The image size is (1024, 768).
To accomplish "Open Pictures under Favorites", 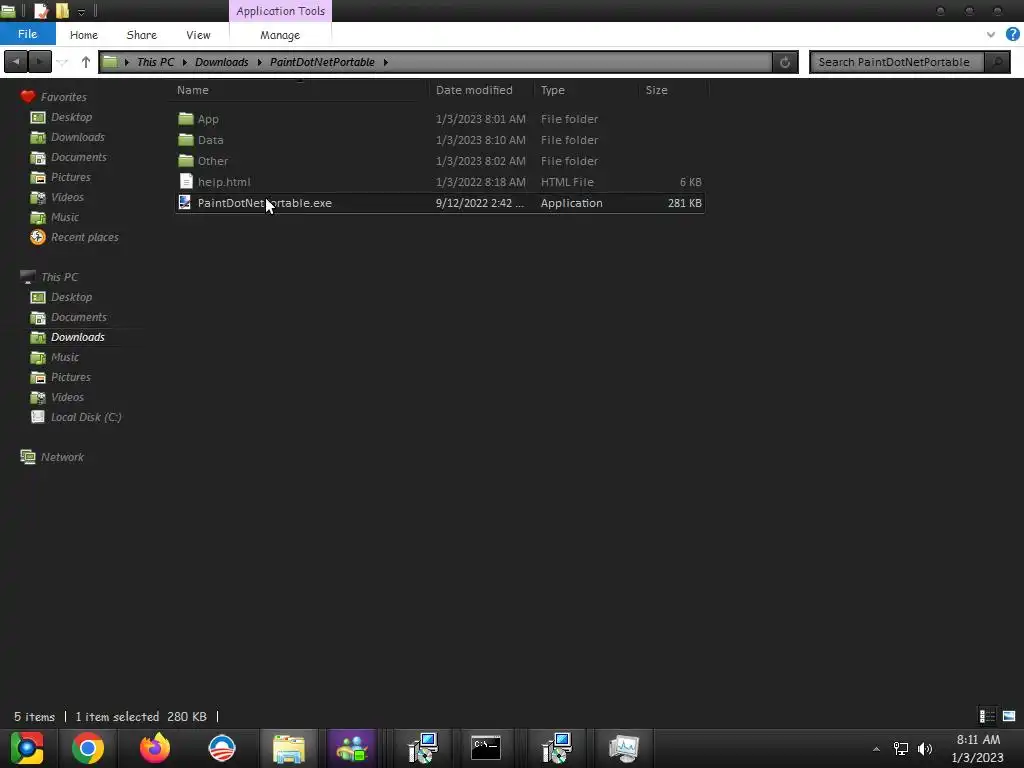I will (61, 177).
